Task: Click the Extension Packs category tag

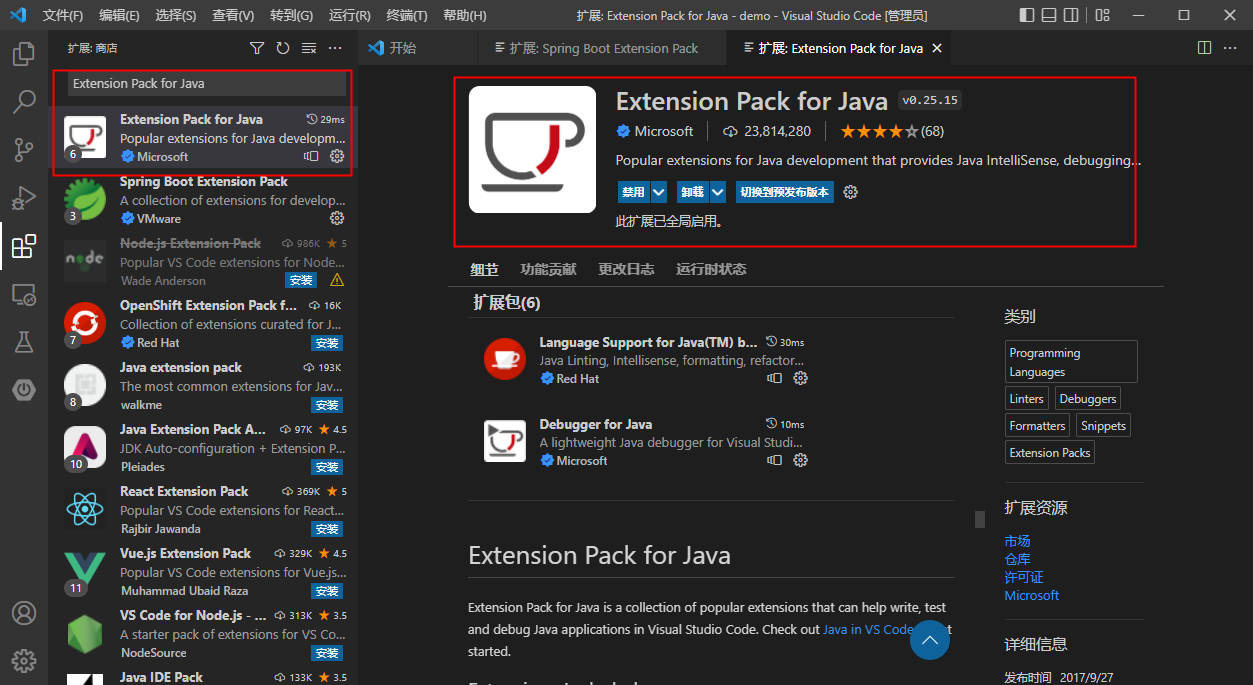Action: (x=1050, y=452)
